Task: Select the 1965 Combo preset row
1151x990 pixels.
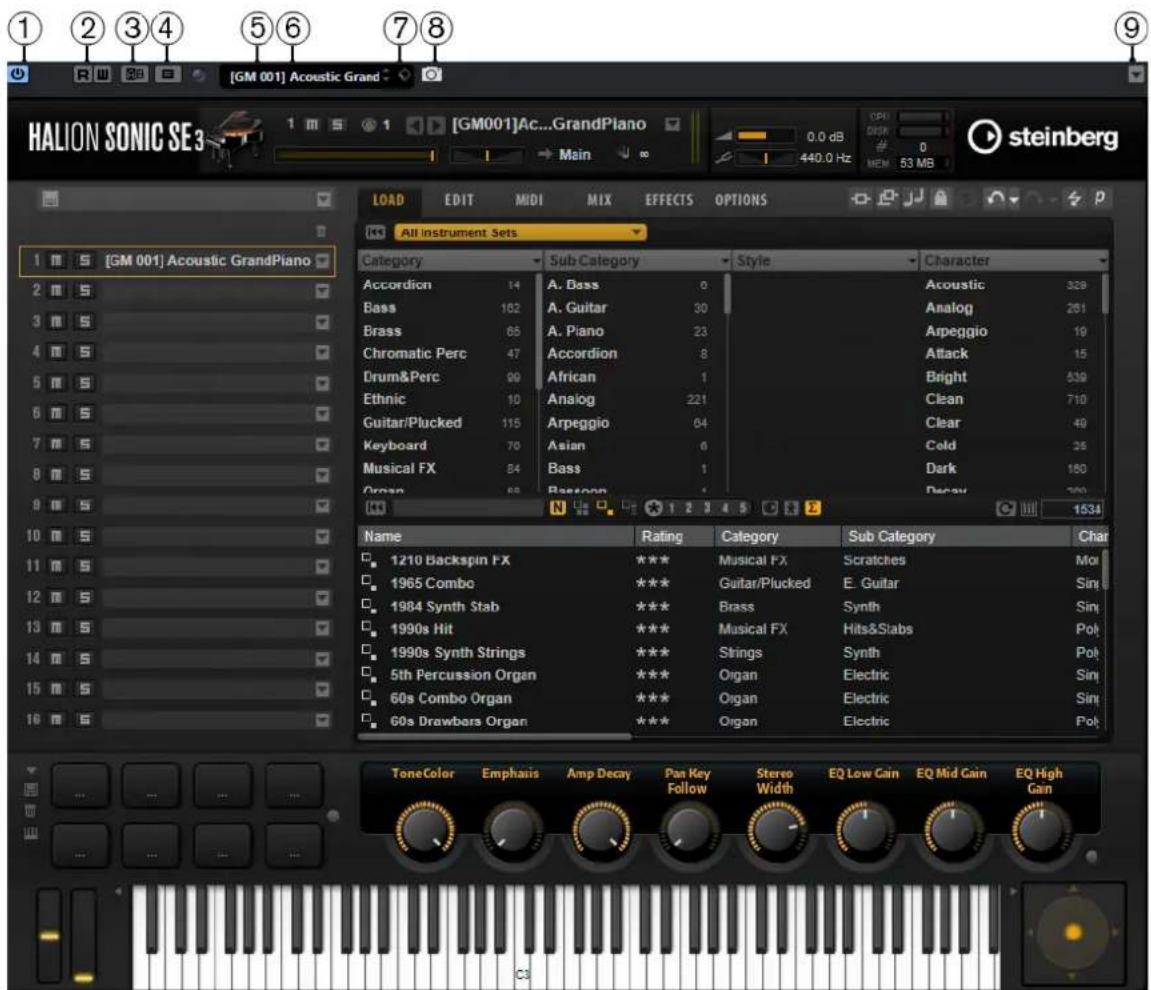Action: tap(730, 583)
